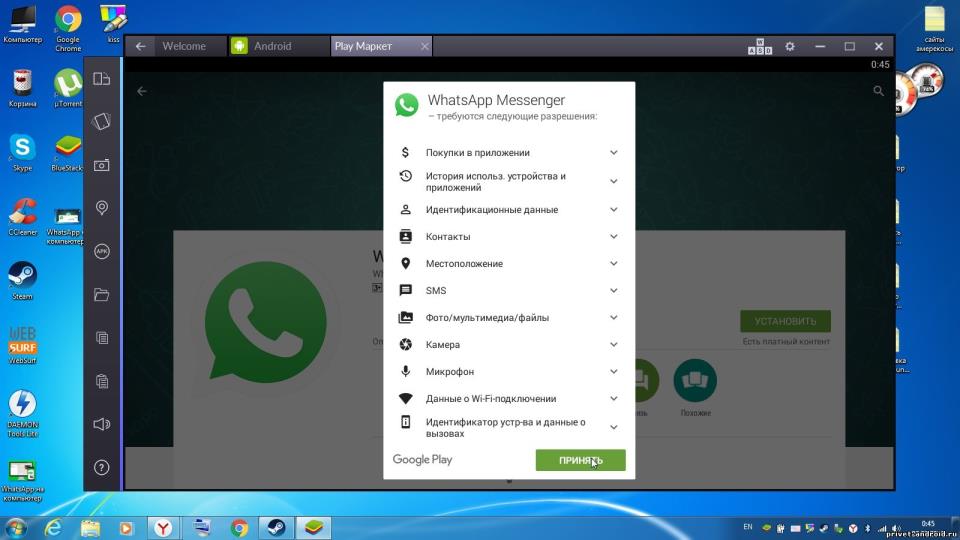The width and height of the screenshot is (960, 540).
Task: Launch Internet Explorer from taskbar
Action: point(53,528)
